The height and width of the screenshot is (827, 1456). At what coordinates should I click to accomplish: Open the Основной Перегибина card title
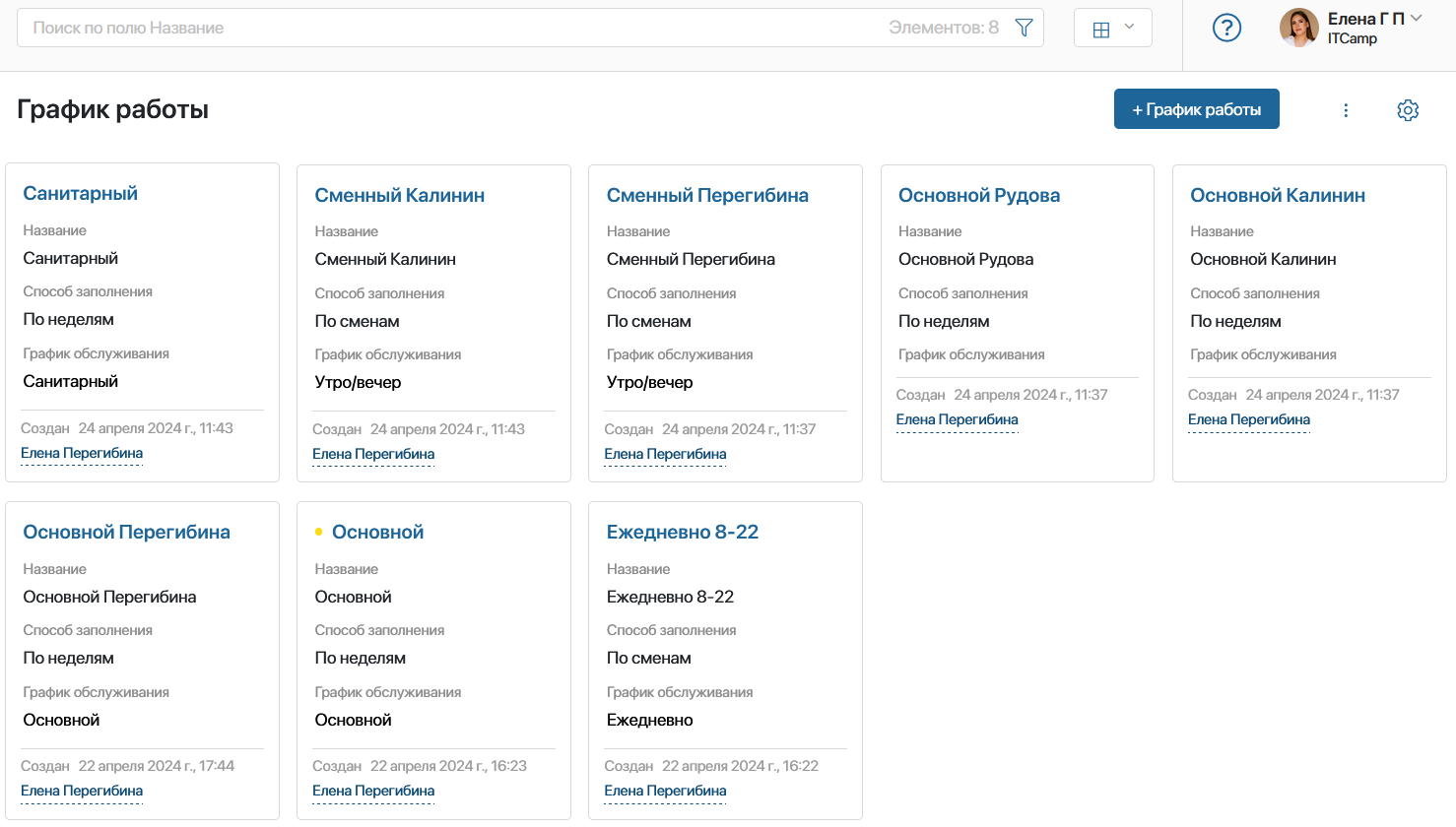[x=126, y=532]
